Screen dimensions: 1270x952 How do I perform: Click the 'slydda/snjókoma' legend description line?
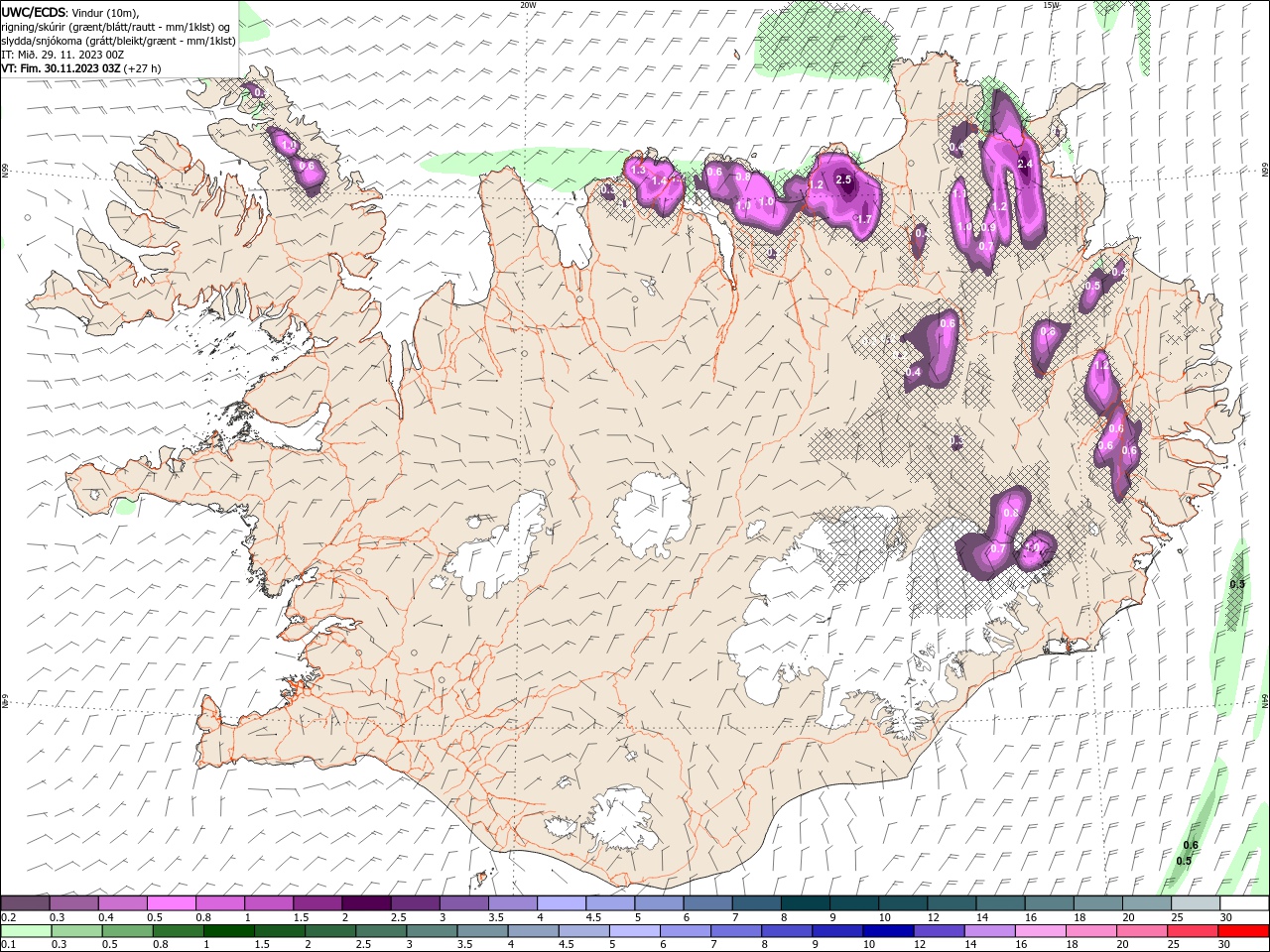pos(118,41)
